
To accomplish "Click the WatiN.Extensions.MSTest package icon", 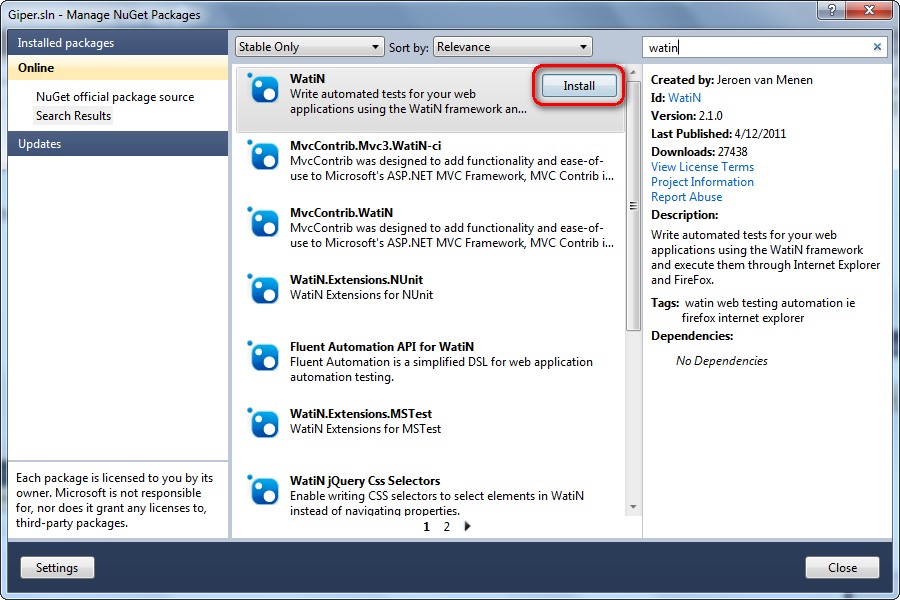I will click(x=263, y=424).
